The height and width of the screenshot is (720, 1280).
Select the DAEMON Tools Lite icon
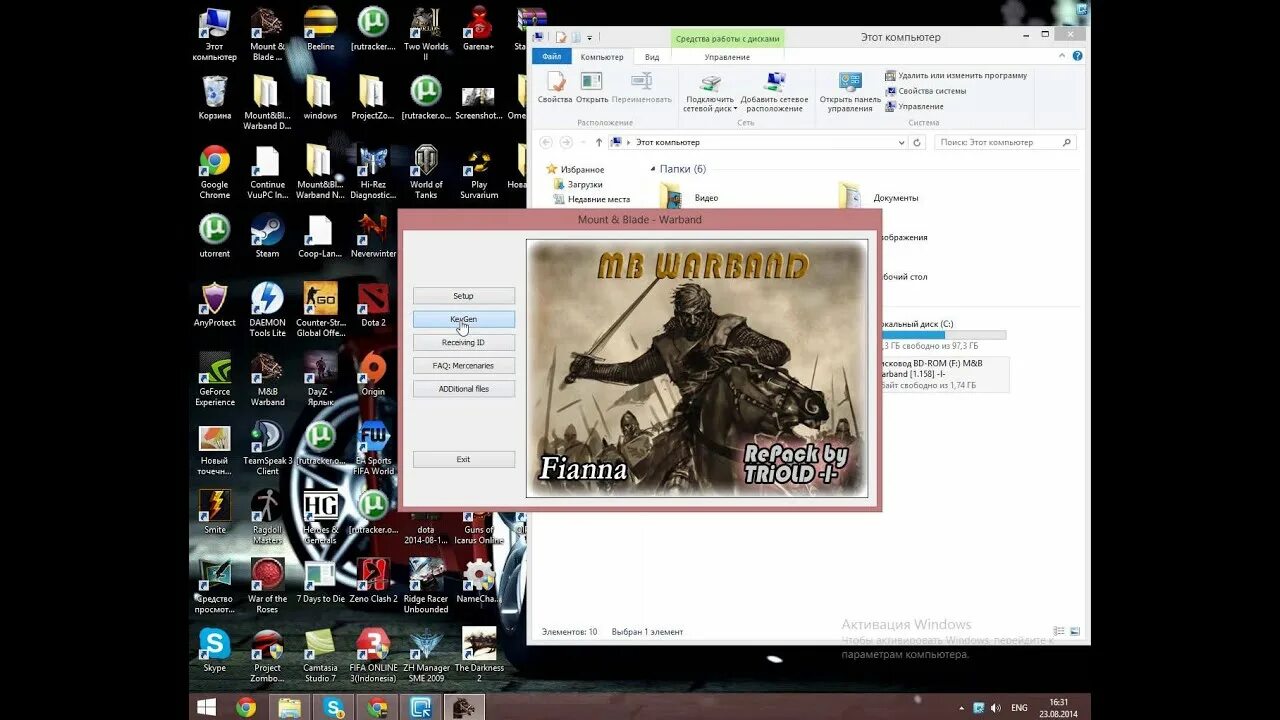pyautogui.click(x=267, y=309)
